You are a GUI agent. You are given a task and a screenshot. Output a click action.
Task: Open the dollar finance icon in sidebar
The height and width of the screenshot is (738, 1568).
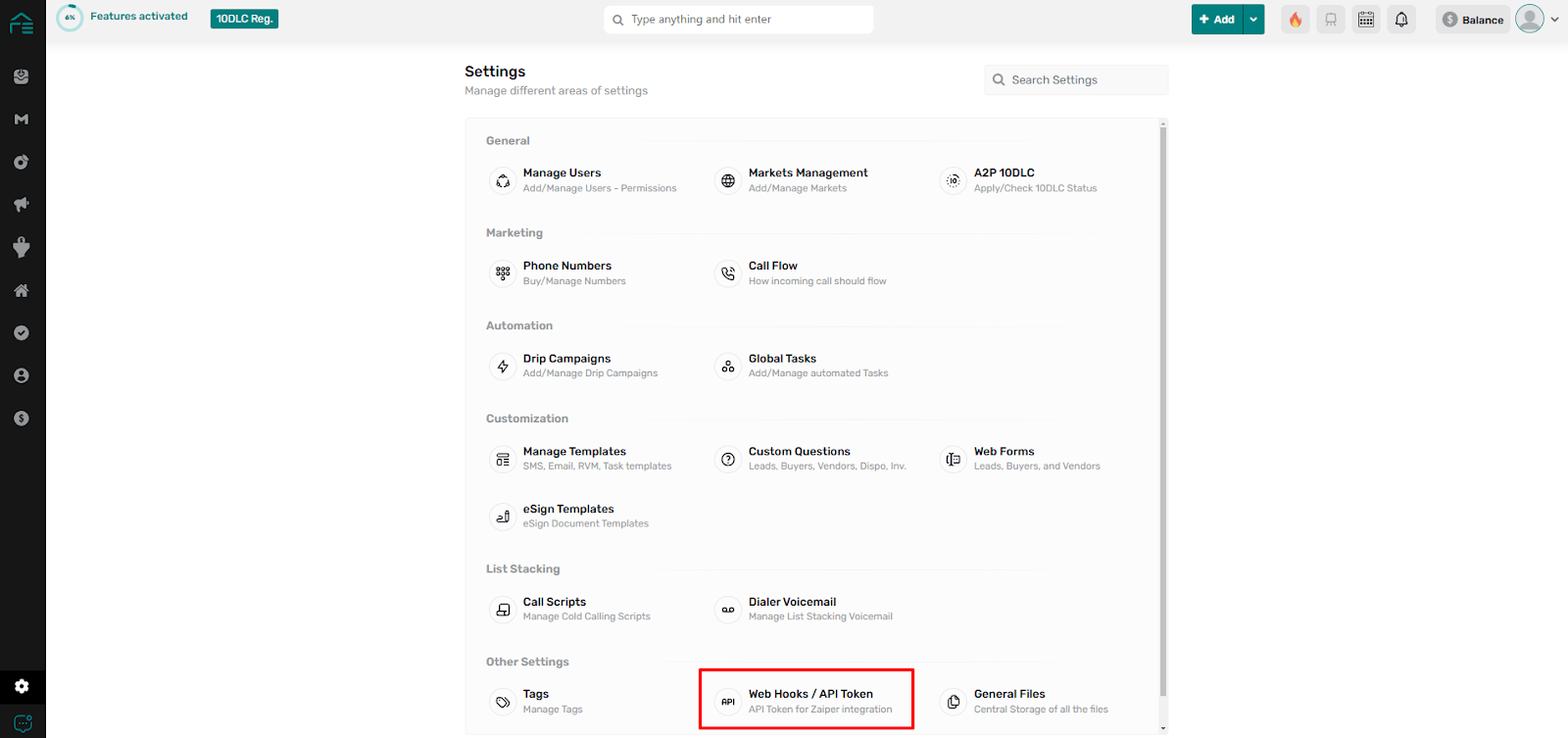click(22, 418)
